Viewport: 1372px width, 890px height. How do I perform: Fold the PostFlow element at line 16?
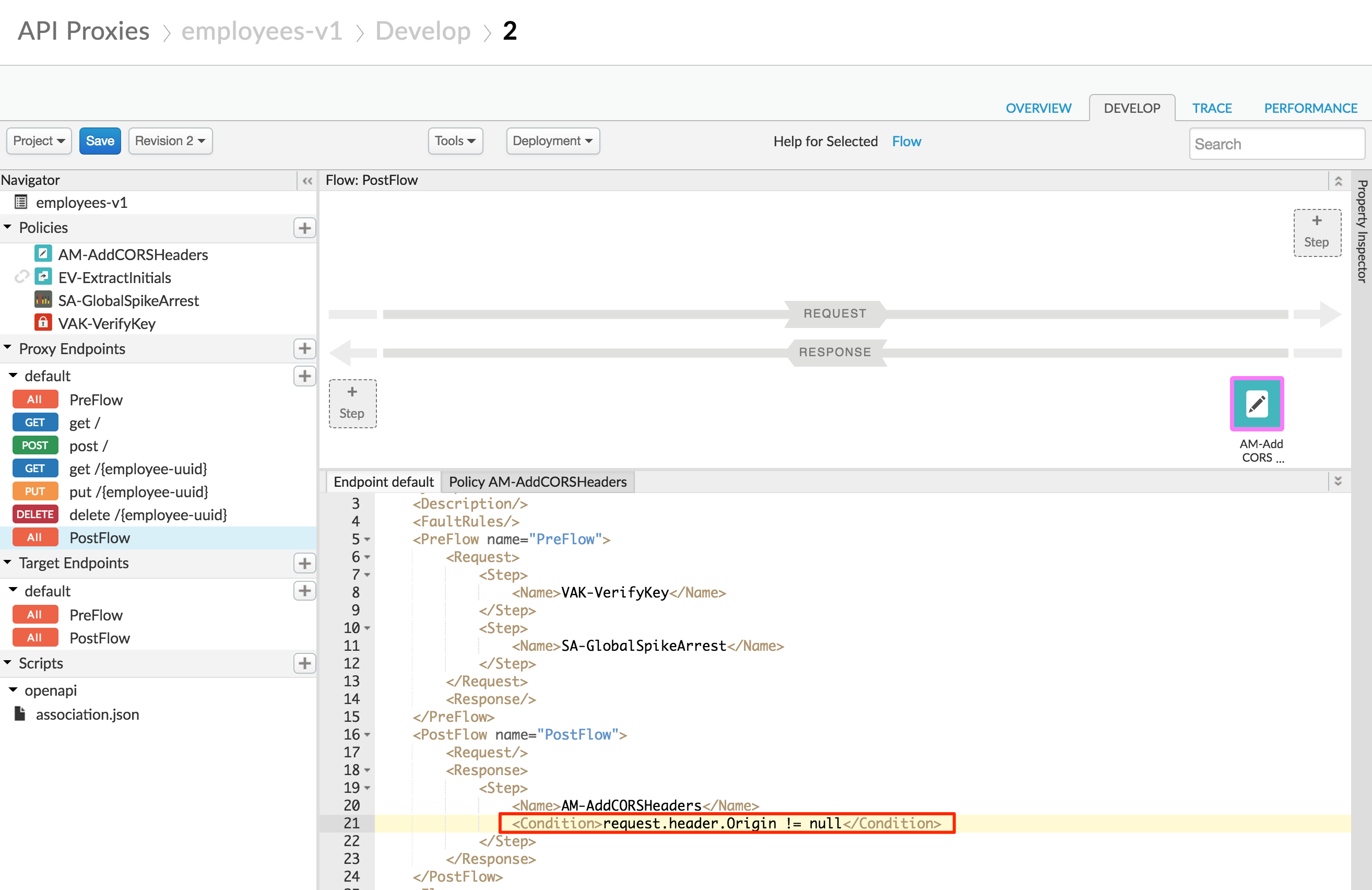[x=367, y=735]
